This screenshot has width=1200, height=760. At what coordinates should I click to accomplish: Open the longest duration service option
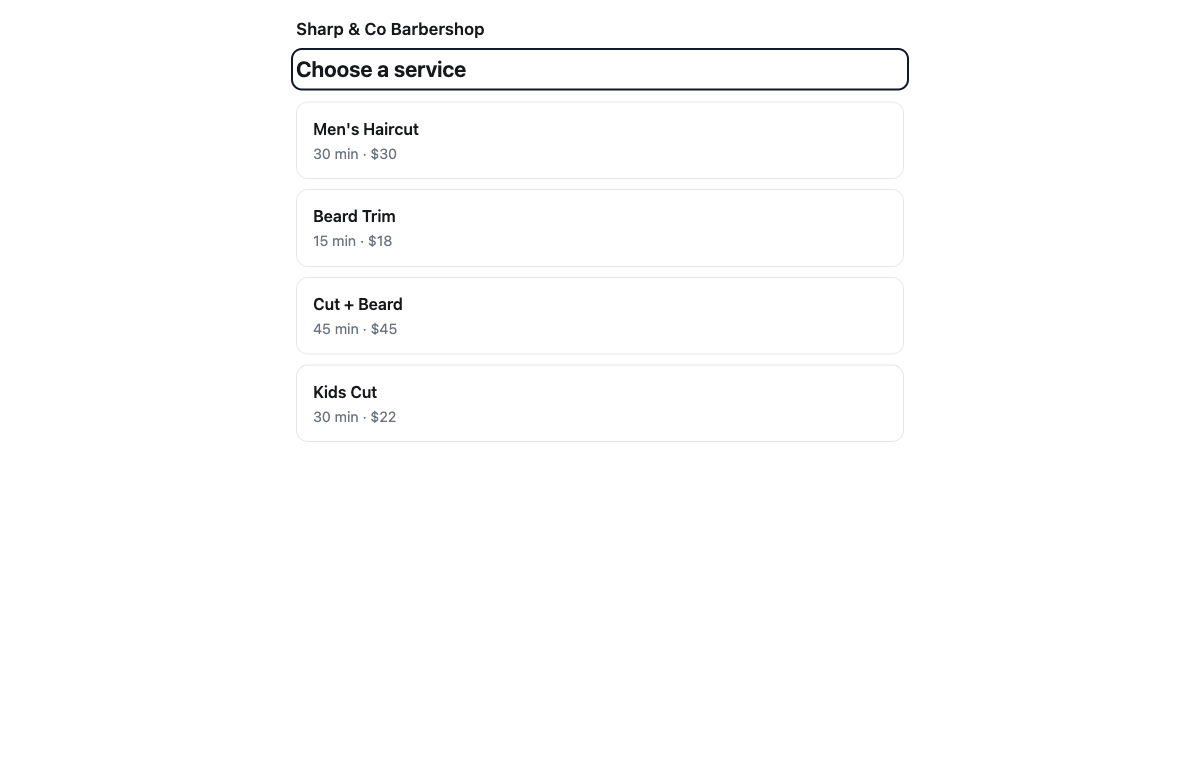click(600, 316)
